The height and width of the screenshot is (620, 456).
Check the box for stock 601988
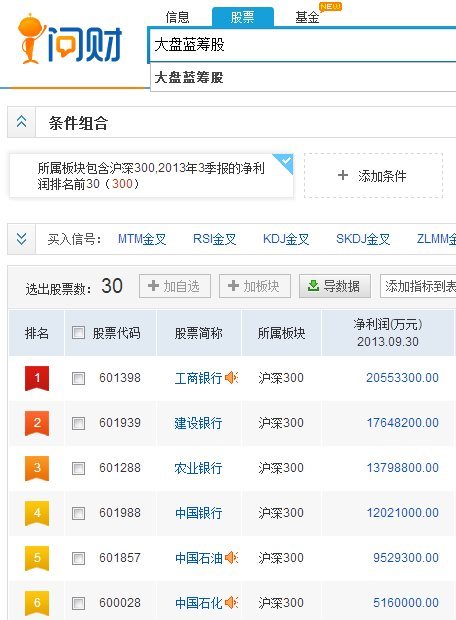point(78,514)
